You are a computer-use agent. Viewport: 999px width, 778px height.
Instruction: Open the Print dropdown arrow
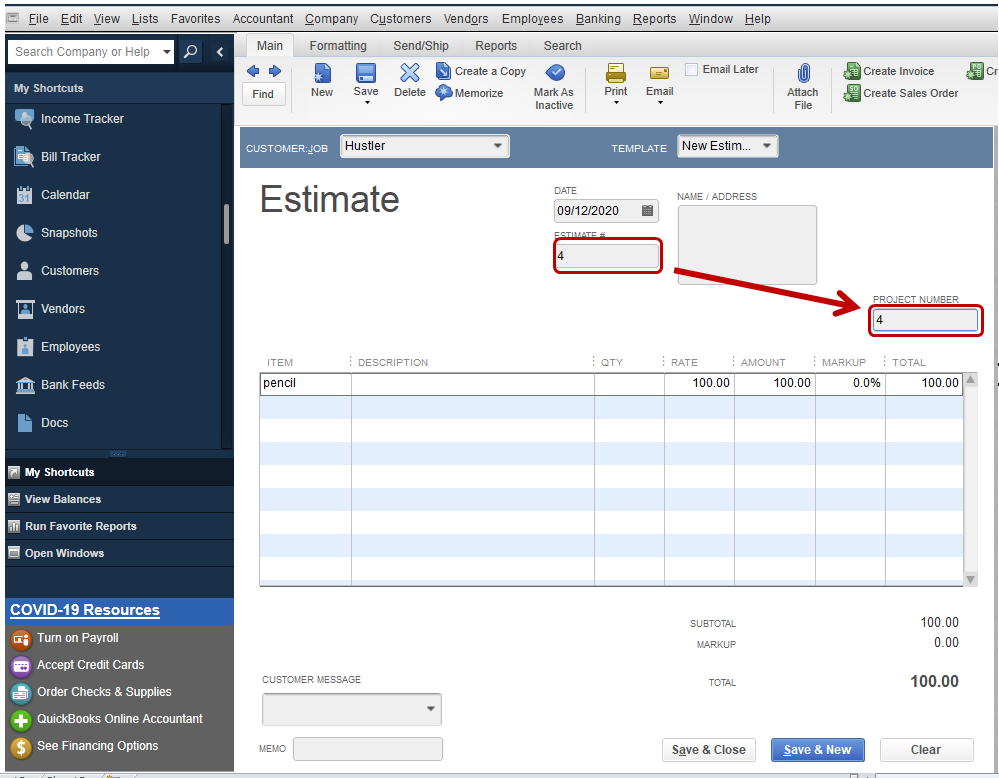click(x=616, y=103)
